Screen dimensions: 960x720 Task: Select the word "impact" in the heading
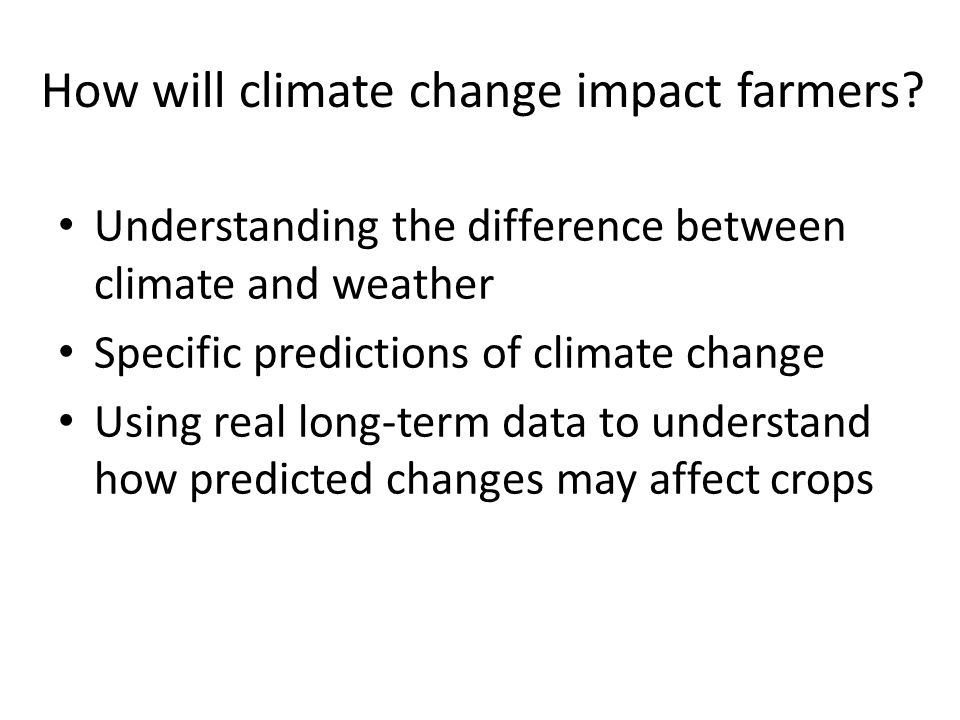tap(649, 94)
